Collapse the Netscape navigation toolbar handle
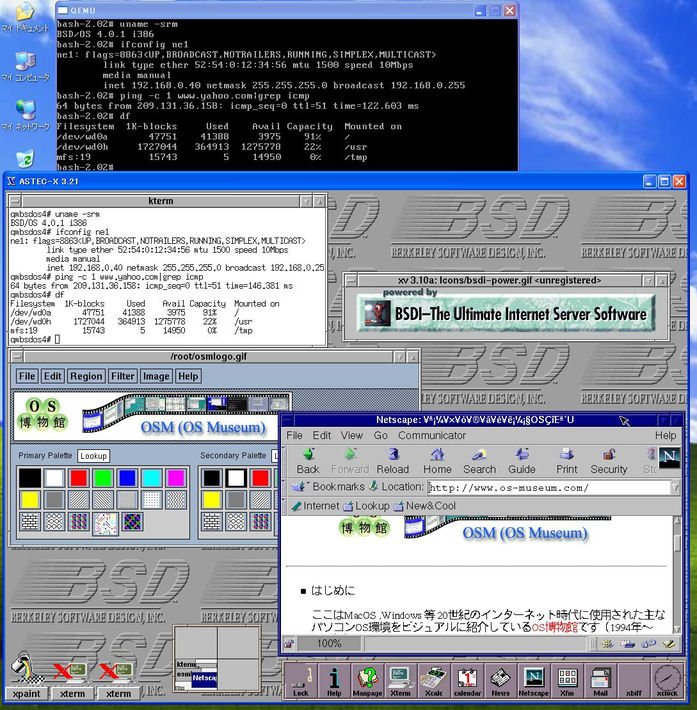 [285, 461]
